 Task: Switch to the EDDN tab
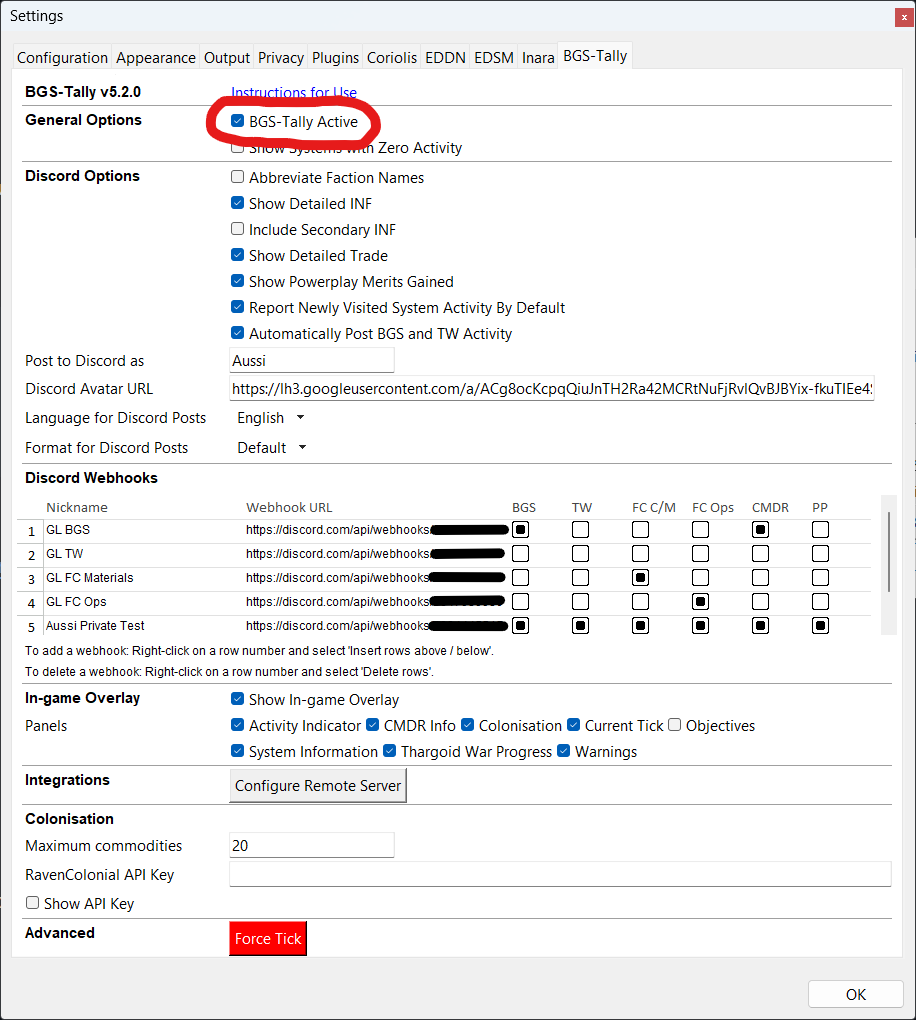pos(445,58)
